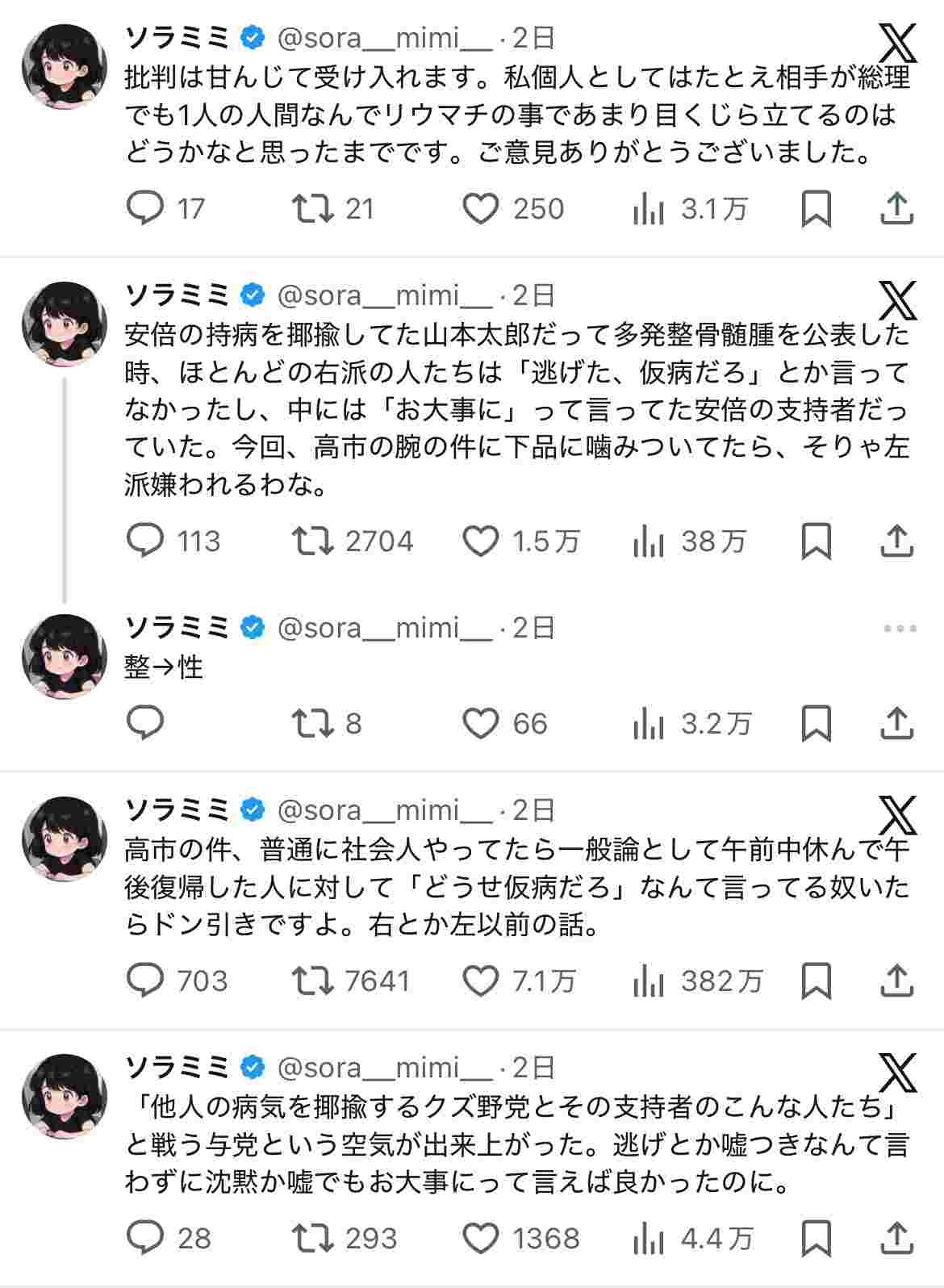Share the tweet with 3.1万 views
944x1288 pixels.
pyautogui.click(x=896, y=209)
